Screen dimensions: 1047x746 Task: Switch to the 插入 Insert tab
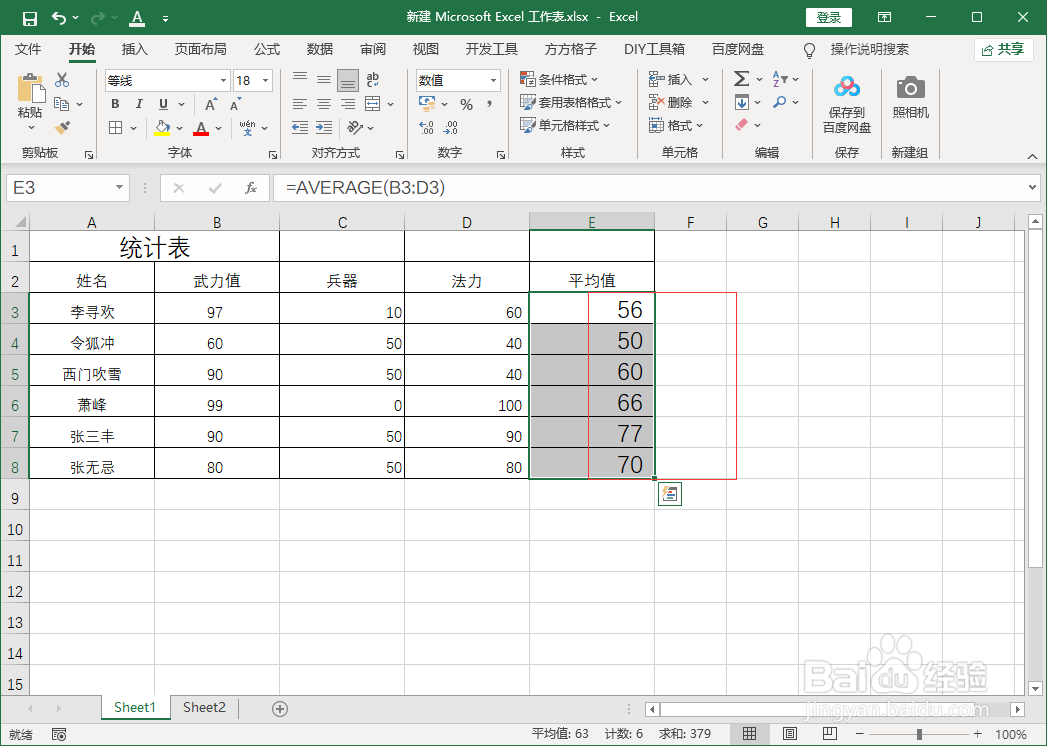134,49
